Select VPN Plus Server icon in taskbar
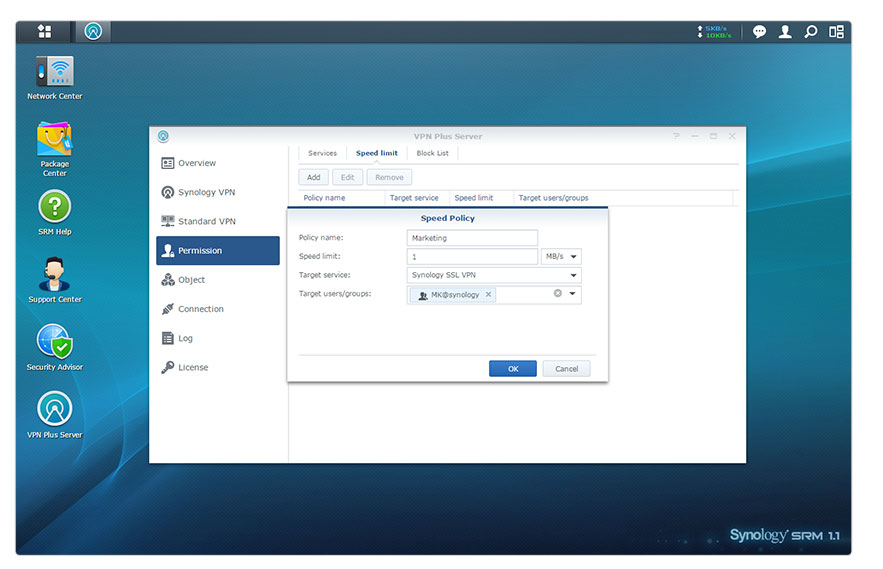The height and width of the screenshot is (569, 883). click(93, 32)
